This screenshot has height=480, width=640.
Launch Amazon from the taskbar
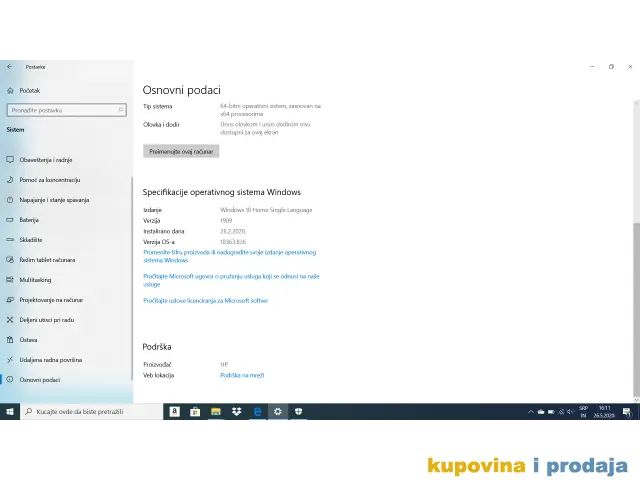175,411
